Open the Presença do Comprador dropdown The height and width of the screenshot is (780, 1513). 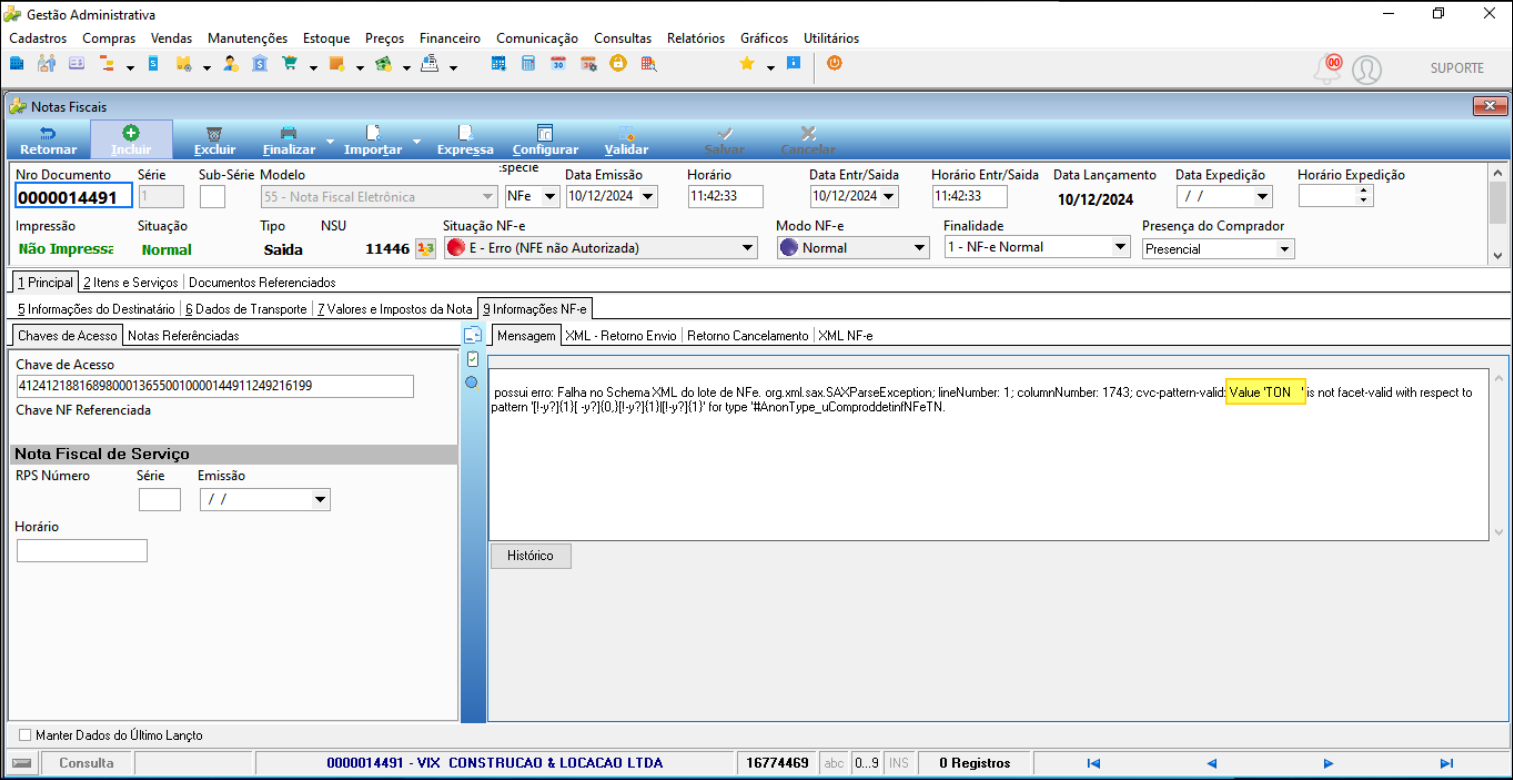pyautogui.click(x=1285, y=249)
